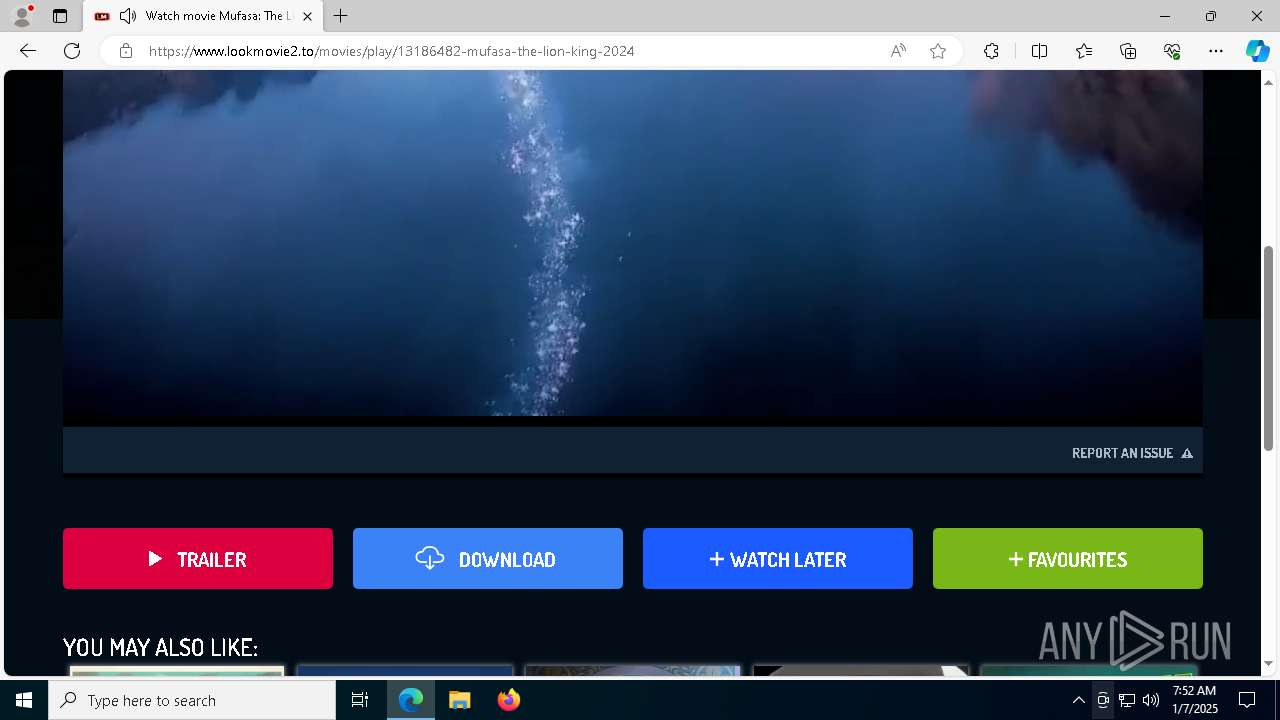Open Browser essentials icon
This screenshot has height=720, width=1280.
1172,51
